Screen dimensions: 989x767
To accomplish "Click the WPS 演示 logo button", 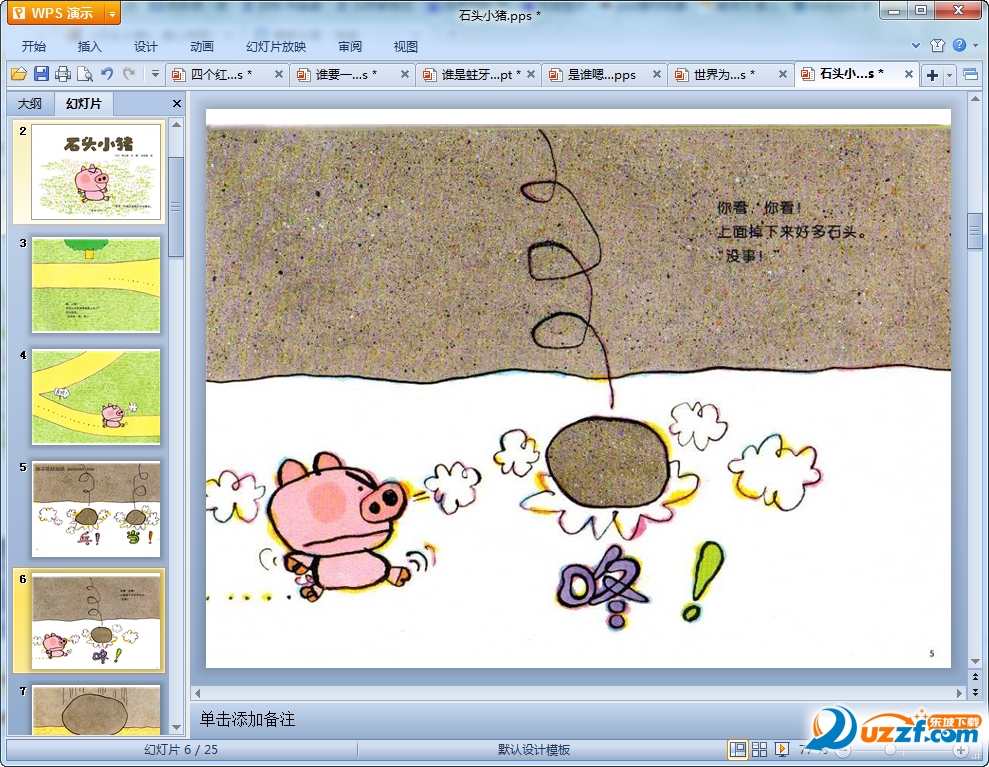I will tap(56, 13).
